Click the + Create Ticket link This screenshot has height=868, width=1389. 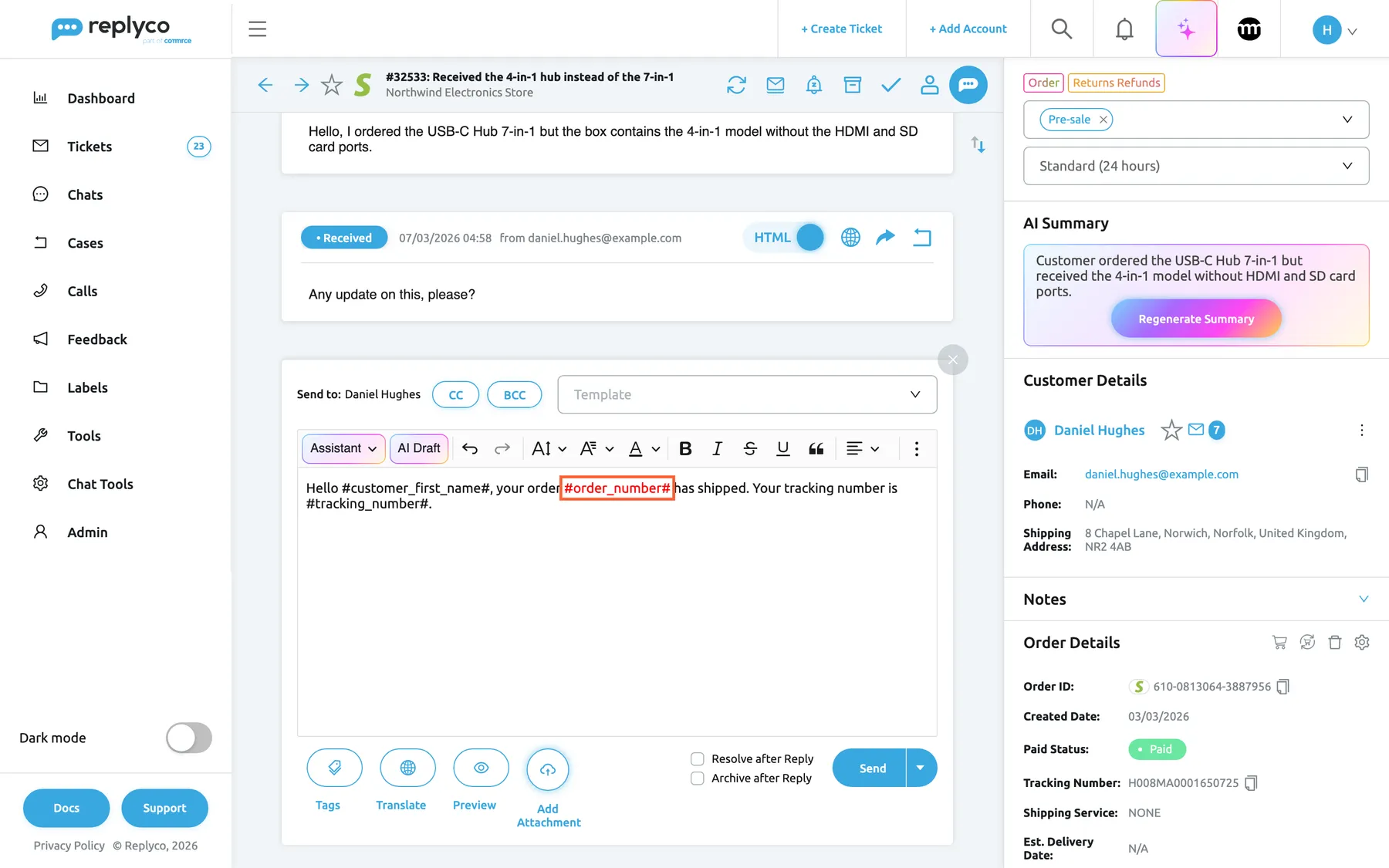(x=841, y=29)
